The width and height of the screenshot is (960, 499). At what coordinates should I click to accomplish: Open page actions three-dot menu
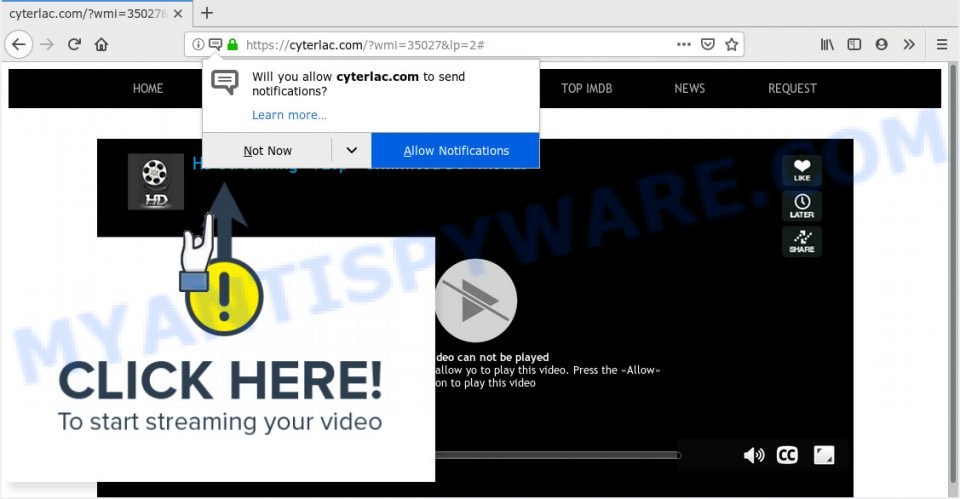click(x=684, y=45)
